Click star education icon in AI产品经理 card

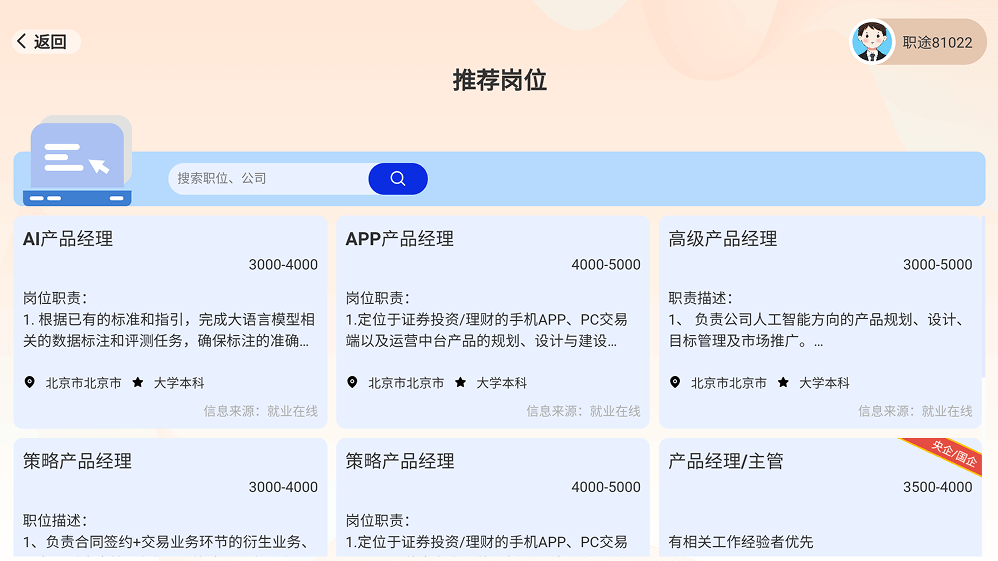click(x=137, y=382)
